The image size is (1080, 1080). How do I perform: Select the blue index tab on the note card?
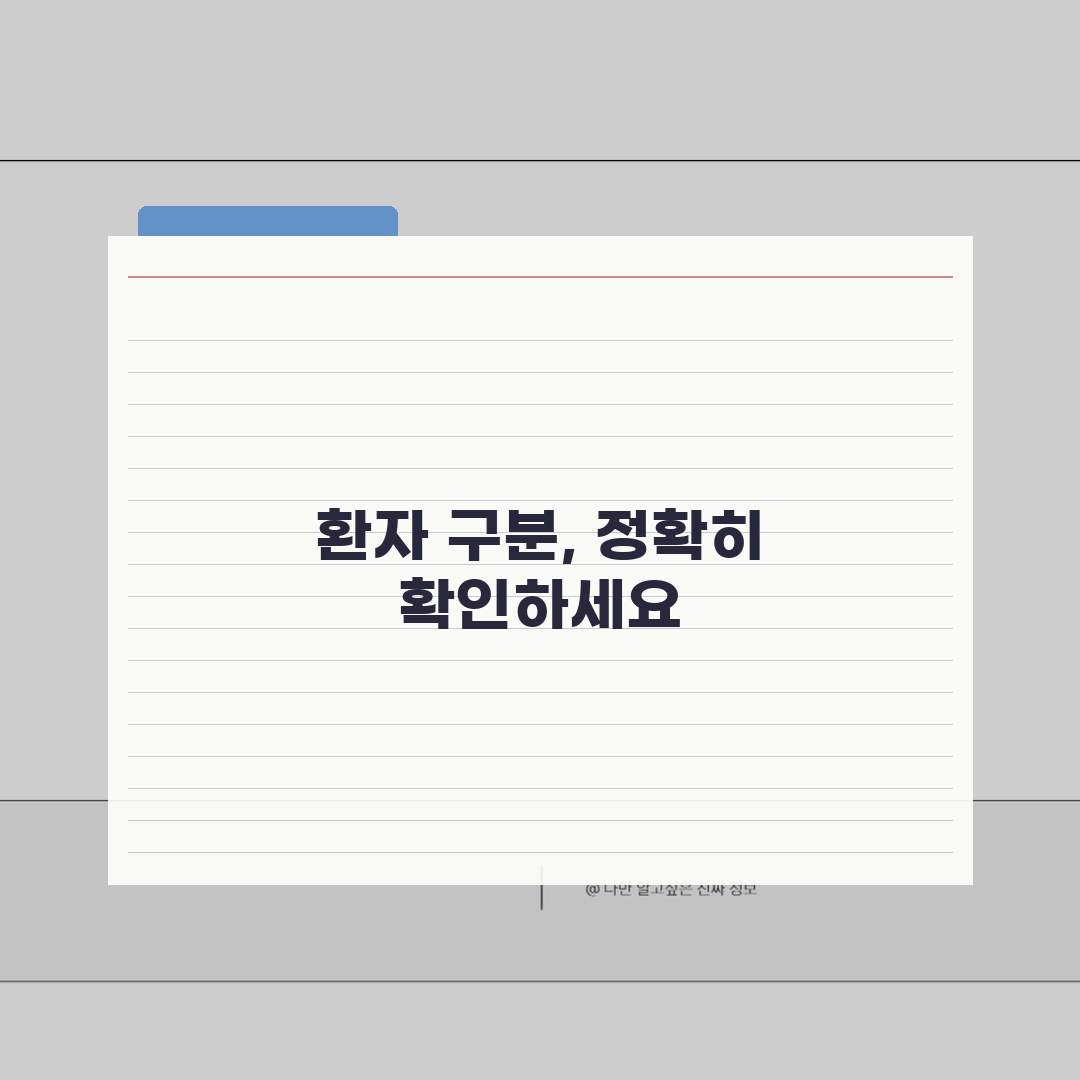point(268,221)
